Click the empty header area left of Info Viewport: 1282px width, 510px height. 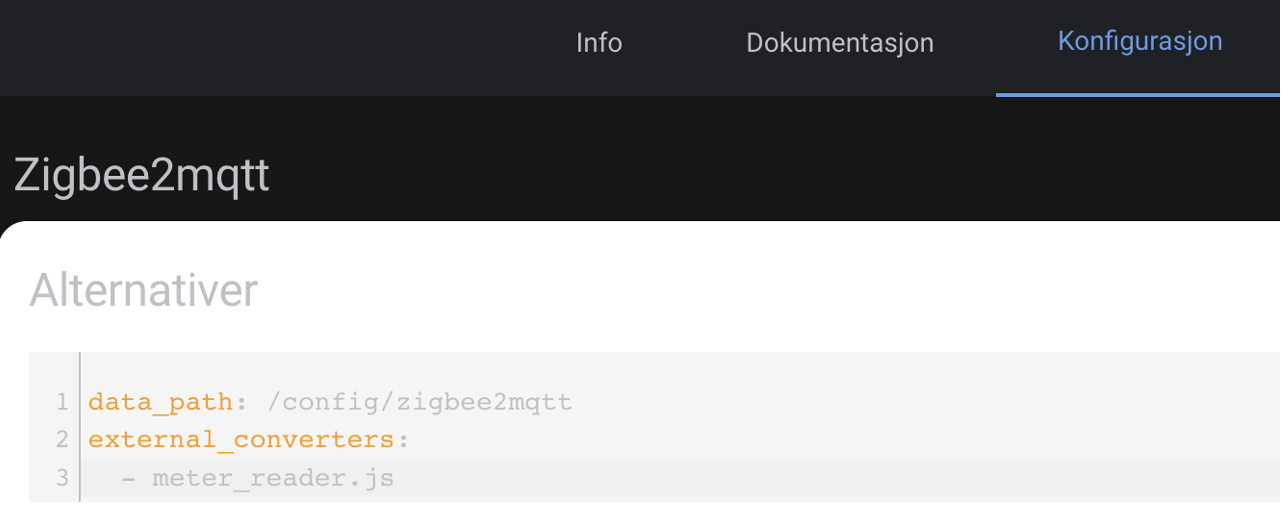(270, 45)
